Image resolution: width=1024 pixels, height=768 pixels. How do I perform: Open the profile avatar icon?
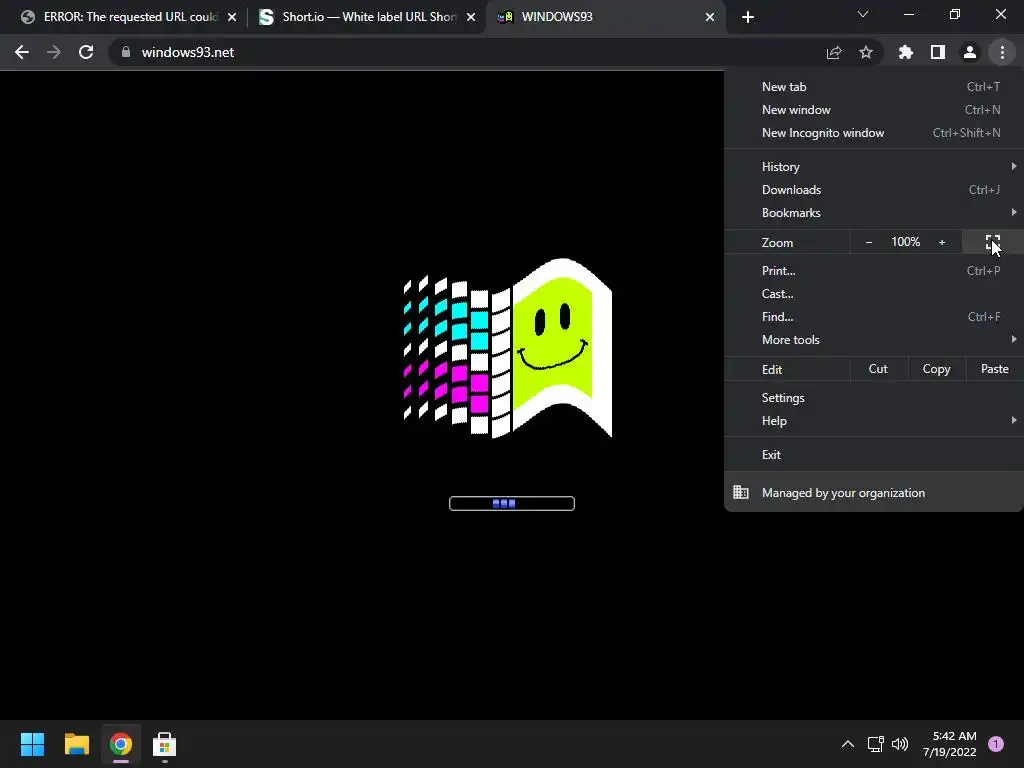tap(970, 52)
